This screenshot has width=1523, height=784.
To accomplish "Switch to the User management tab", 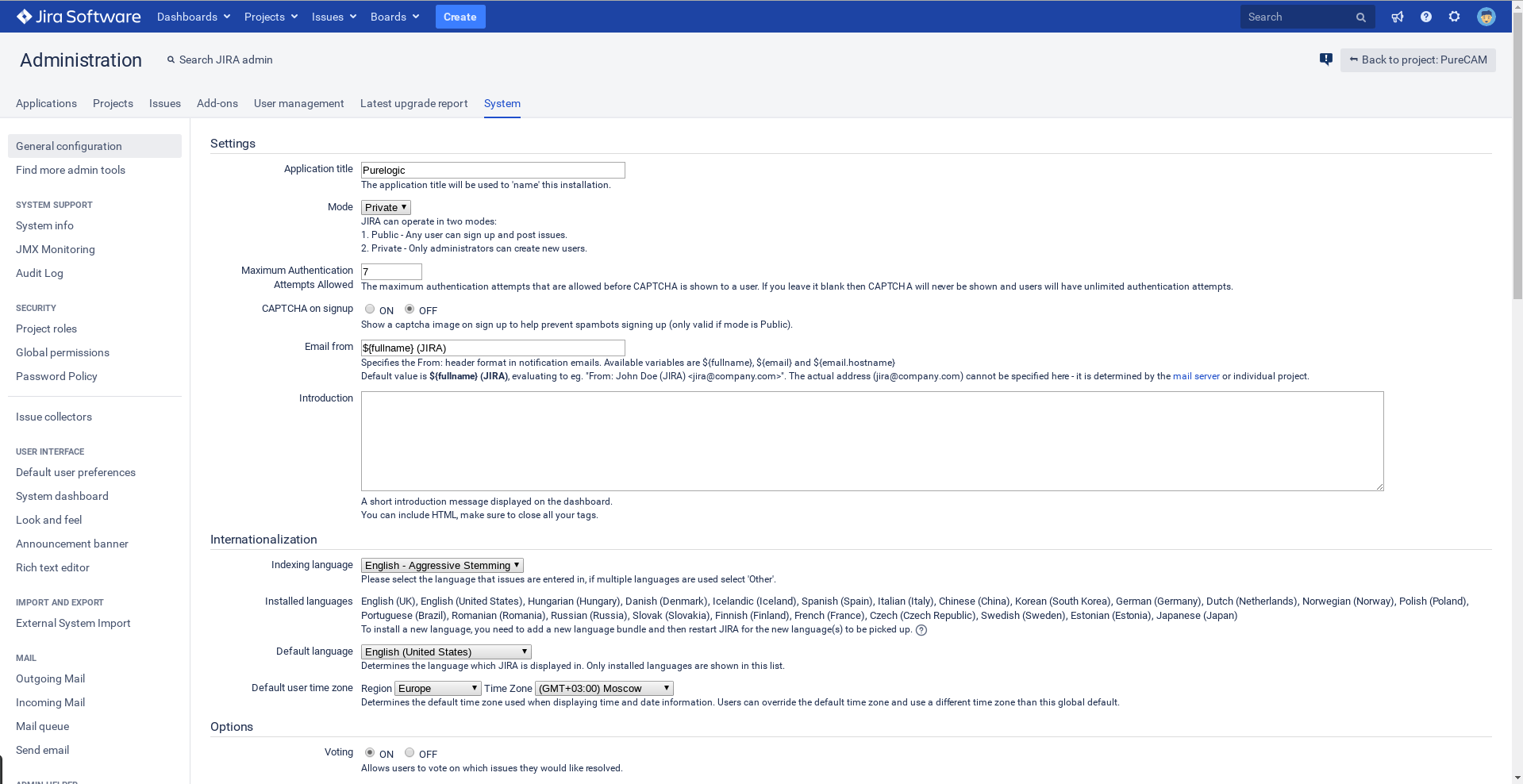I will pyautogui.click(x=298, y=103).
